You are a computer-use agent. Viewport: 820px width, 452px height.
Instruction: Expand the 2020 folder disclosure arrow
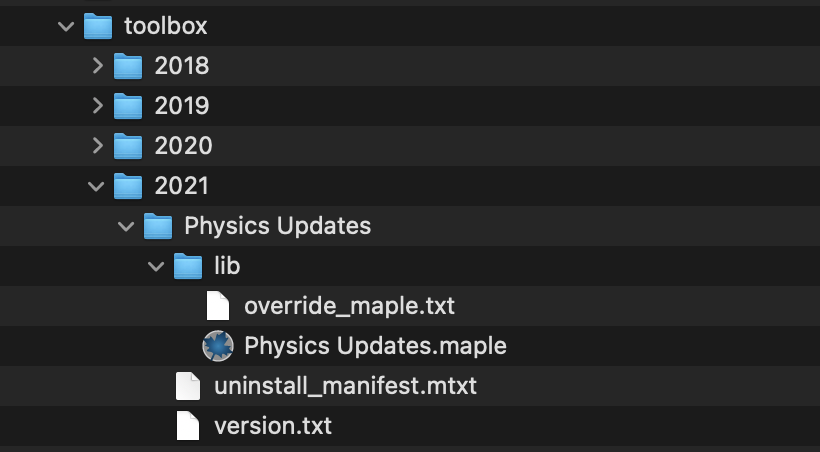tap(97, 145)
